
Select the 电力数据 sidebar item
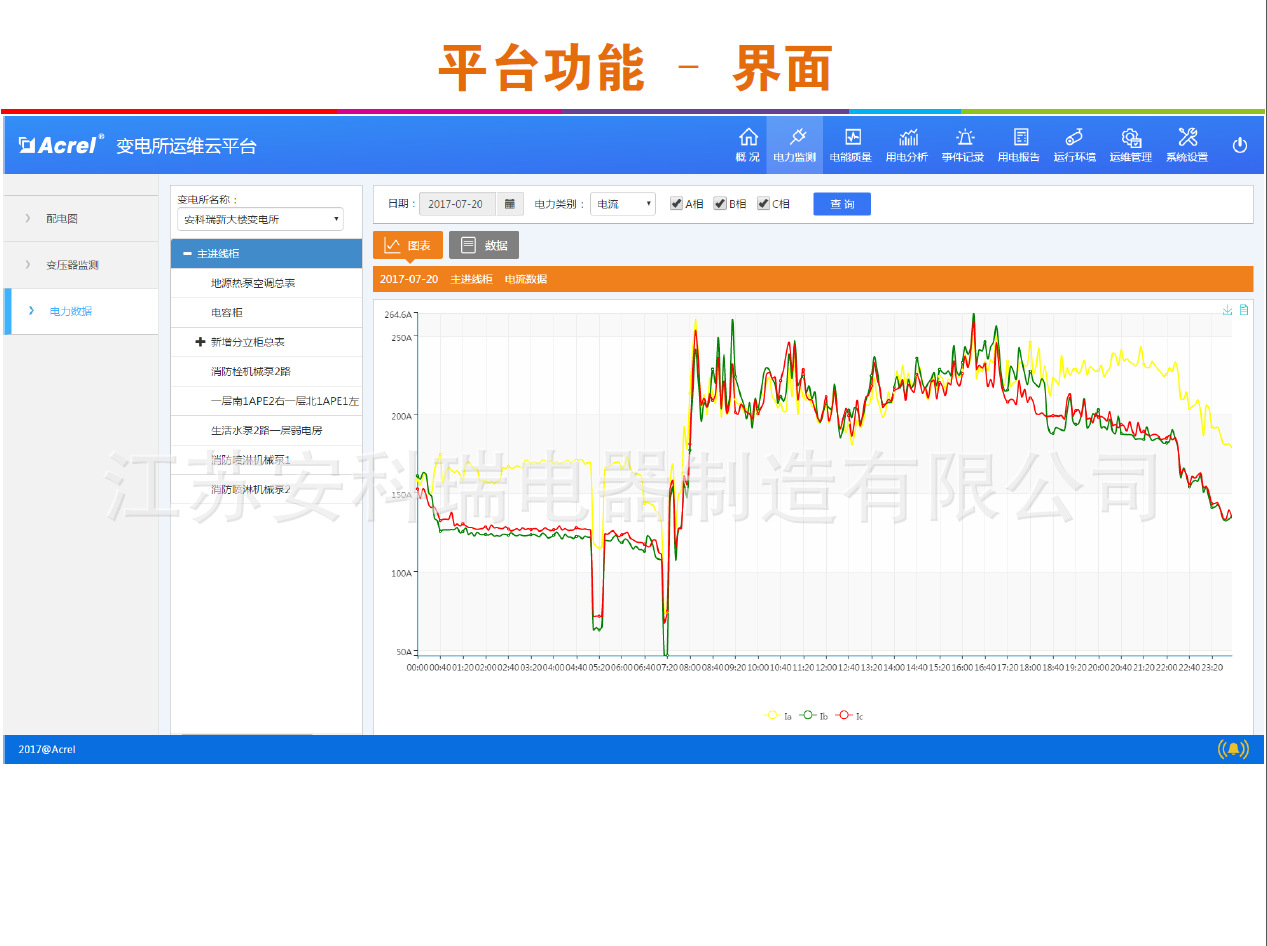click(80, 311)
